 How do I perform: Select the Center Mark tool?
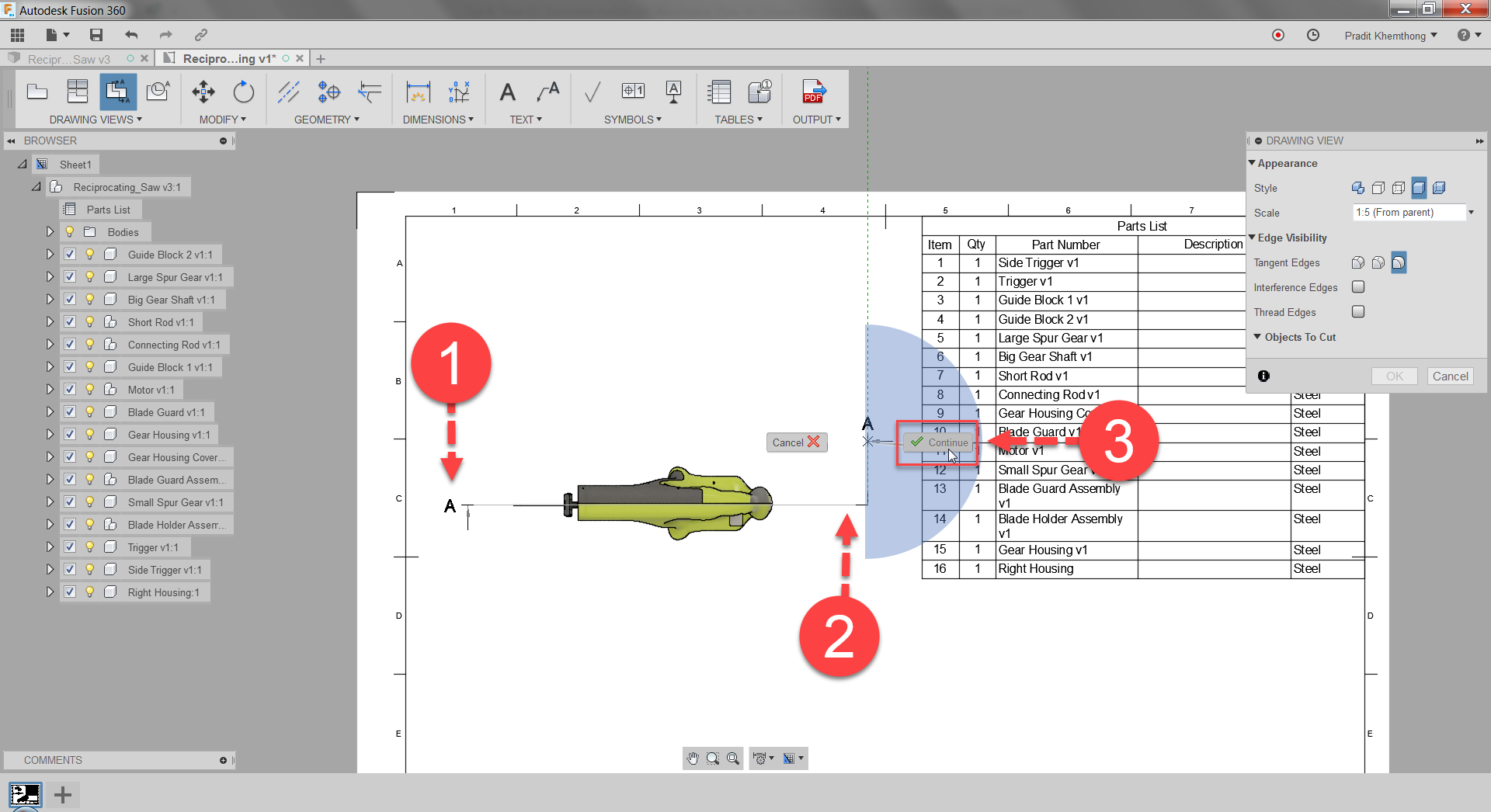pos(328,92)
